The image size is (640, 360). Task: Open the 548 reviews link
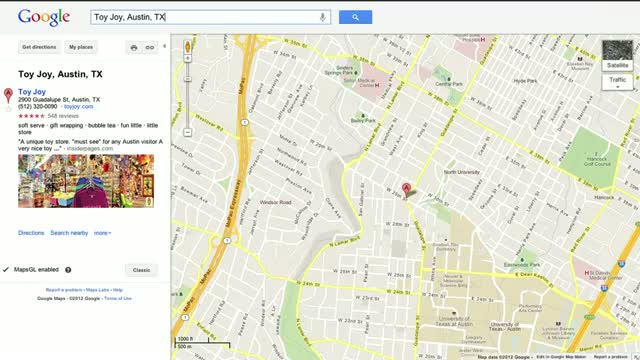63,116
